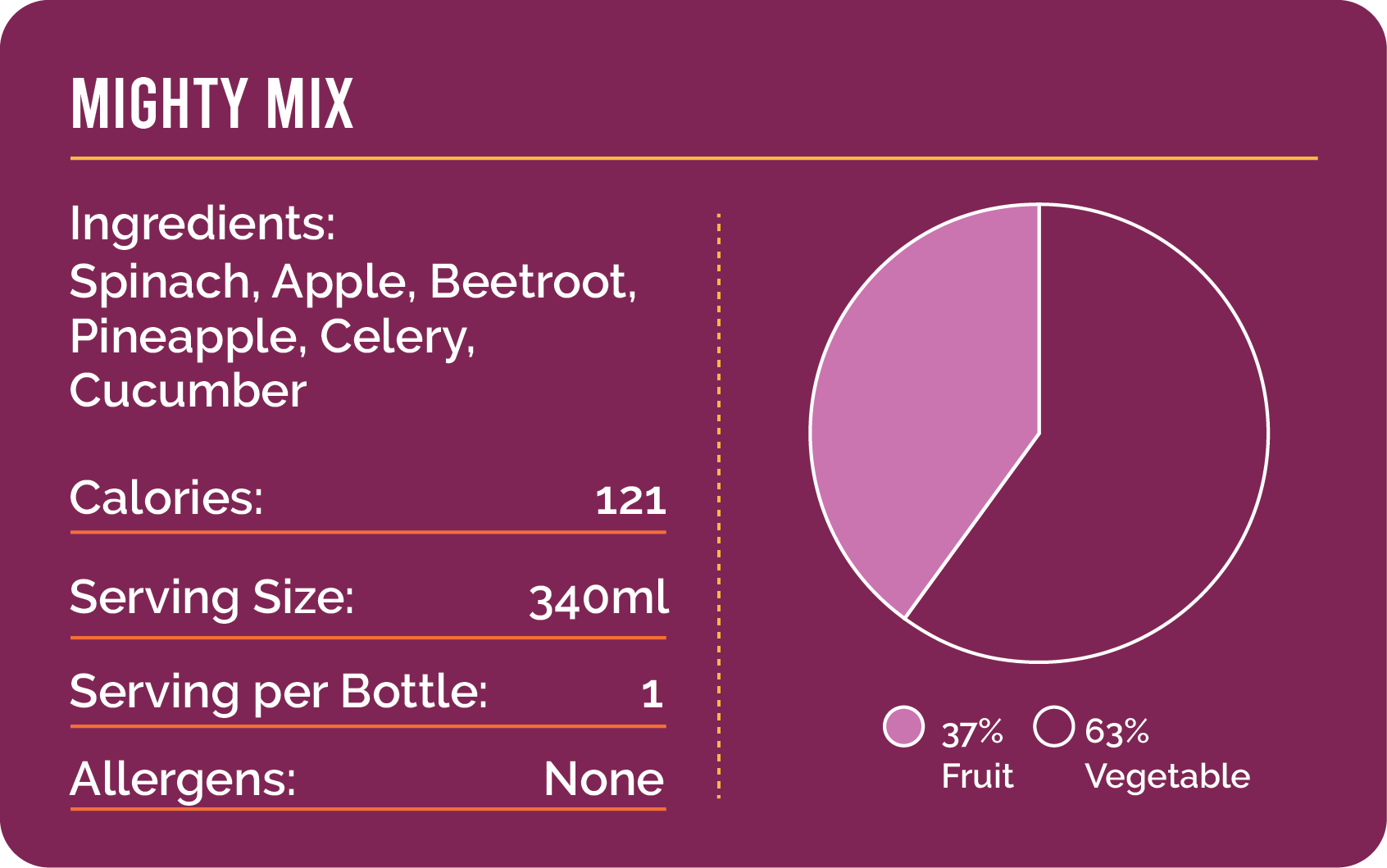Click the MIGHTY MIX title
The width and height of the screenshot is (1387, 868).
[x=211, y=104]
